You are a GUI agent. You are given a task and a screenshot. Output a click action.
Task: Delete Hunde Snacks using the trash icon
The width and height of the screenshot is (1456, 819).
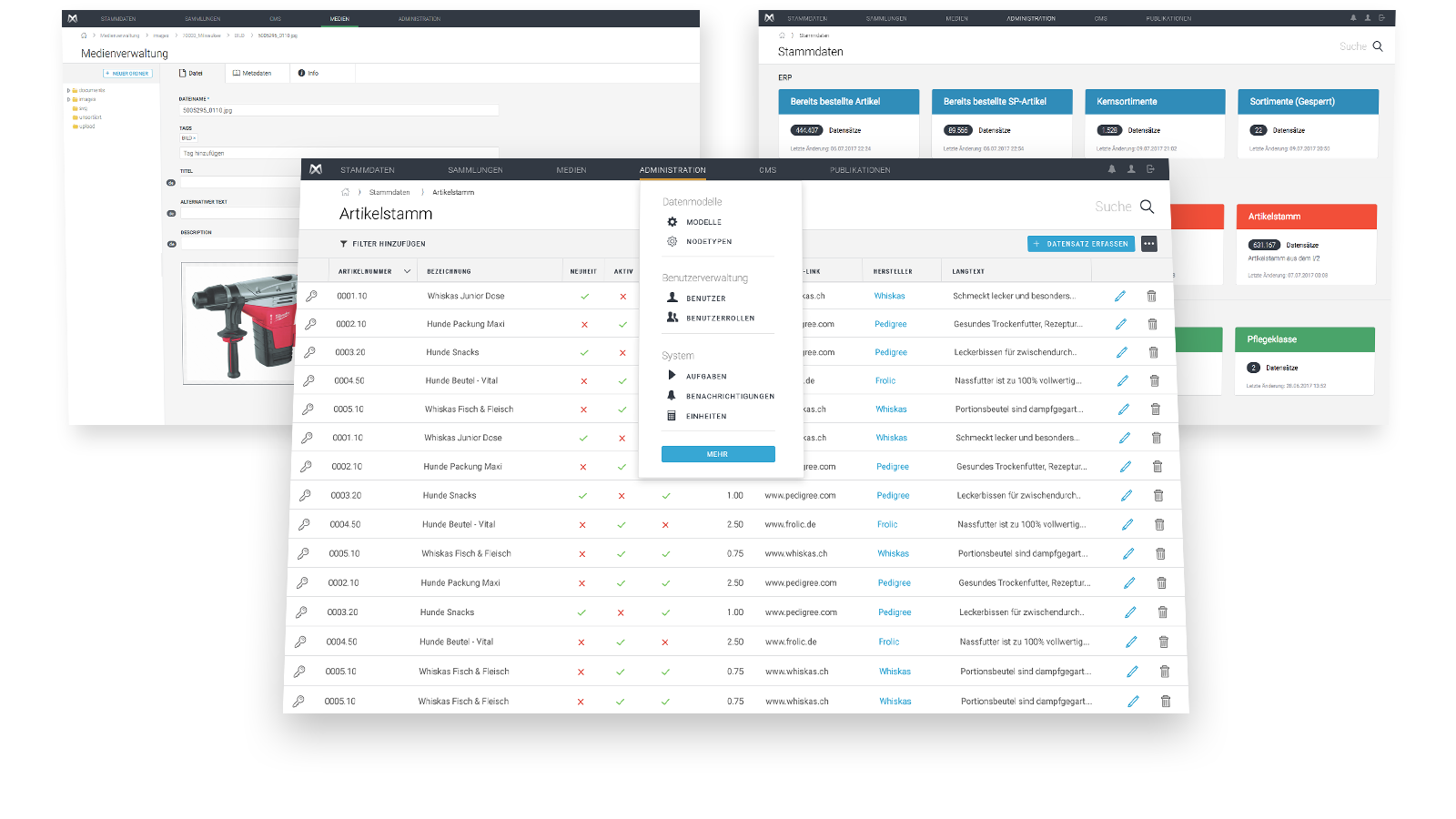click(1153, 352)
